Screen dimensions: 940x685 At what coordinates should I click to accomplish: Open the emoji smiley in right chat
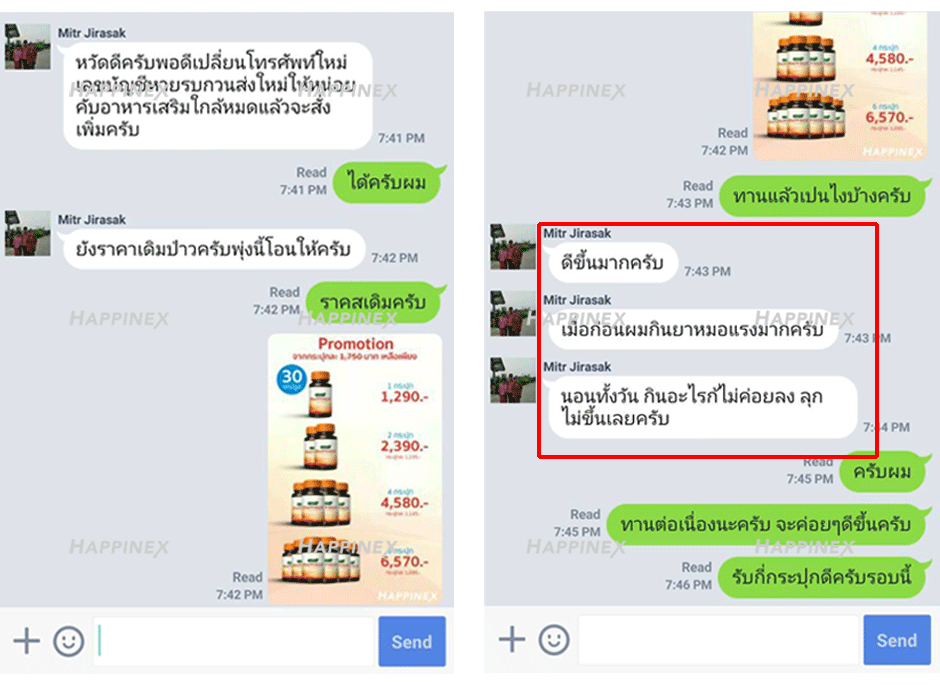pyautogui.click(x=554, y=639)
